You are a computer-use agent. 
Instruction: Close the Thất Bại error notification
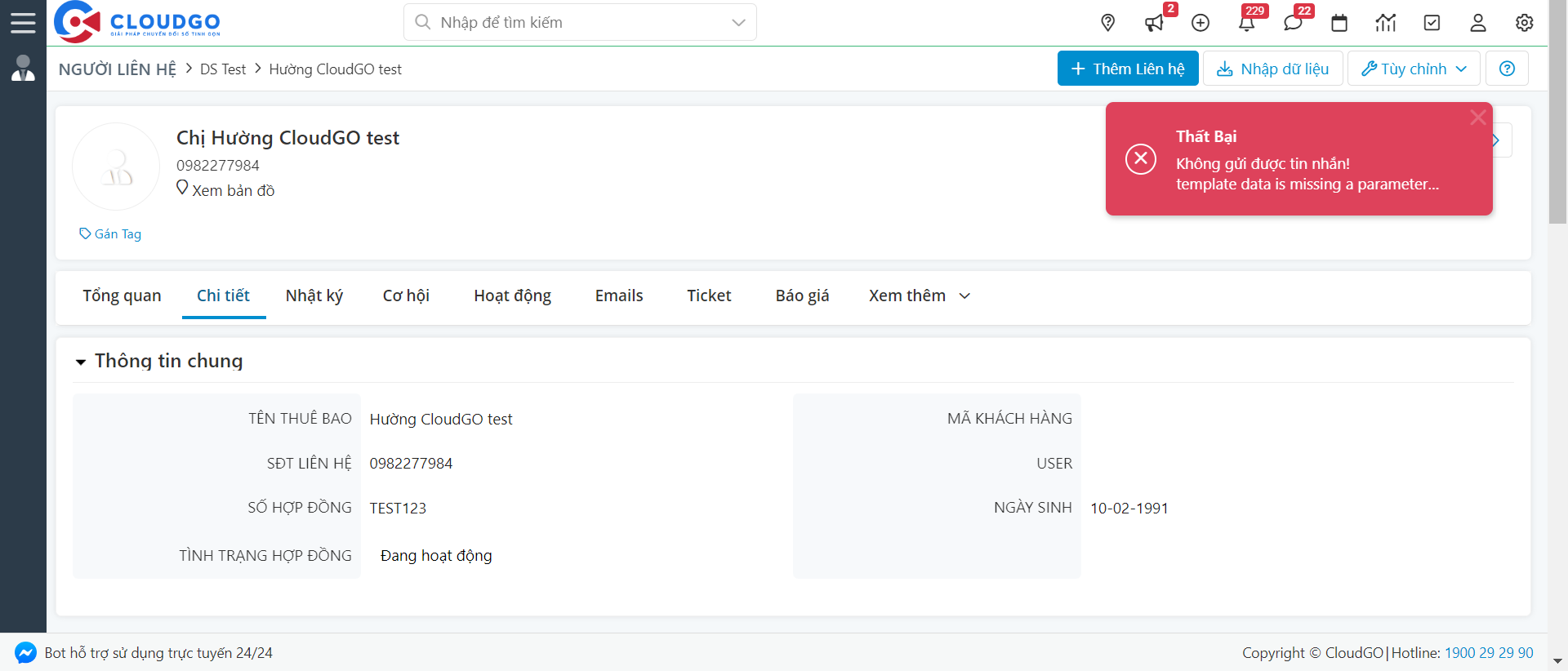1477,118
